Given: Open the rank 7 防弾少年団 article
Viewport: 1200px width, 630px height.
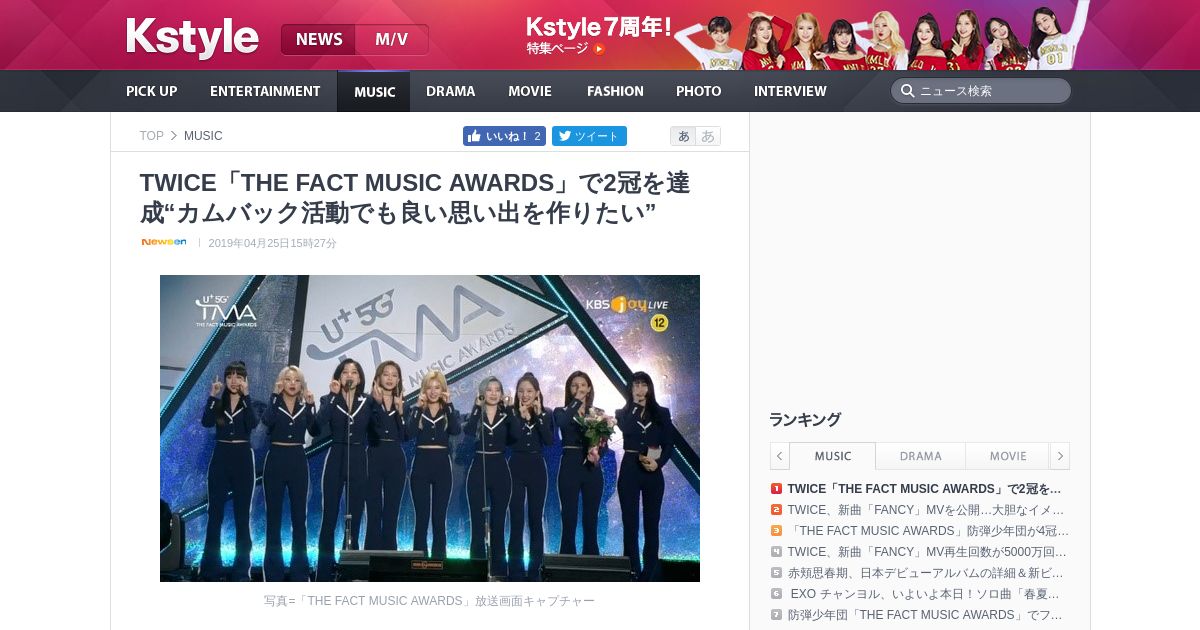Looking at the screenshot, I should (x=925, y=615).
